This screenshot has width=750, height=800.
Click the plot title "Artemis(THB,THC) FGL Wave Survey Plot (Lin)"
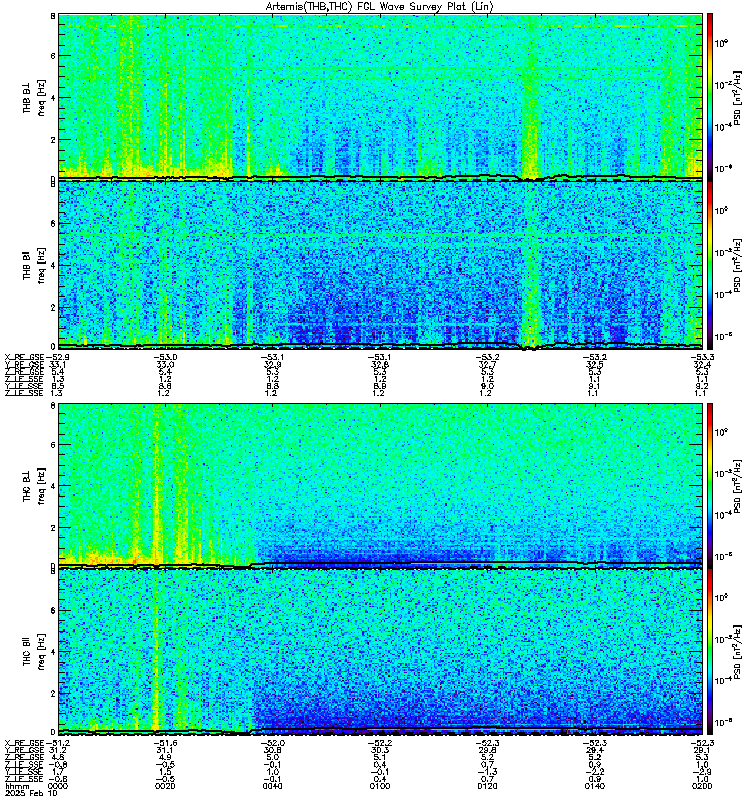tap(380, 6)
